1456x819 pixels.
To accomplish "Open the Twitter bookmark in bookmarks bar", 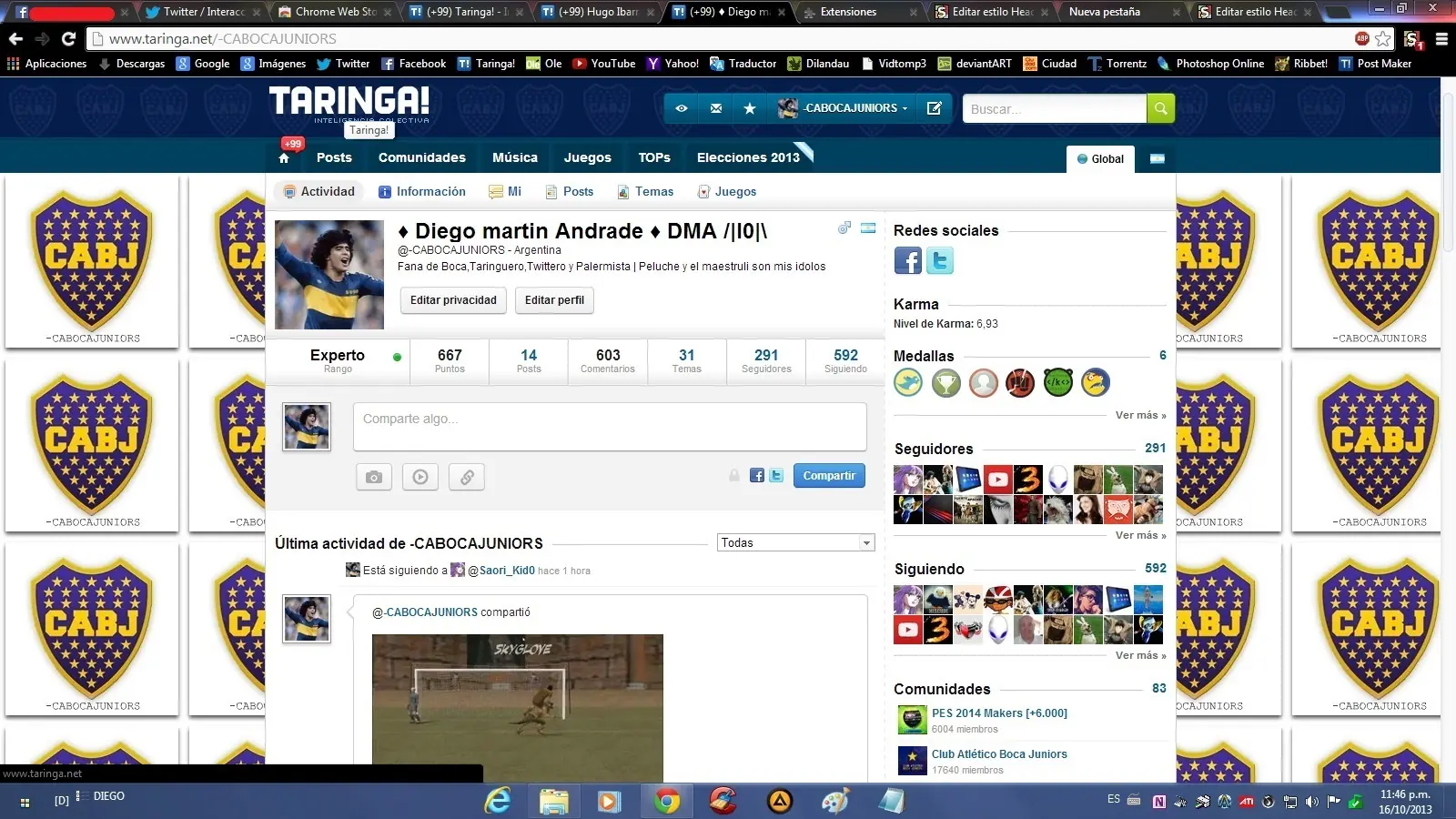I will click(x=343, y=64).
